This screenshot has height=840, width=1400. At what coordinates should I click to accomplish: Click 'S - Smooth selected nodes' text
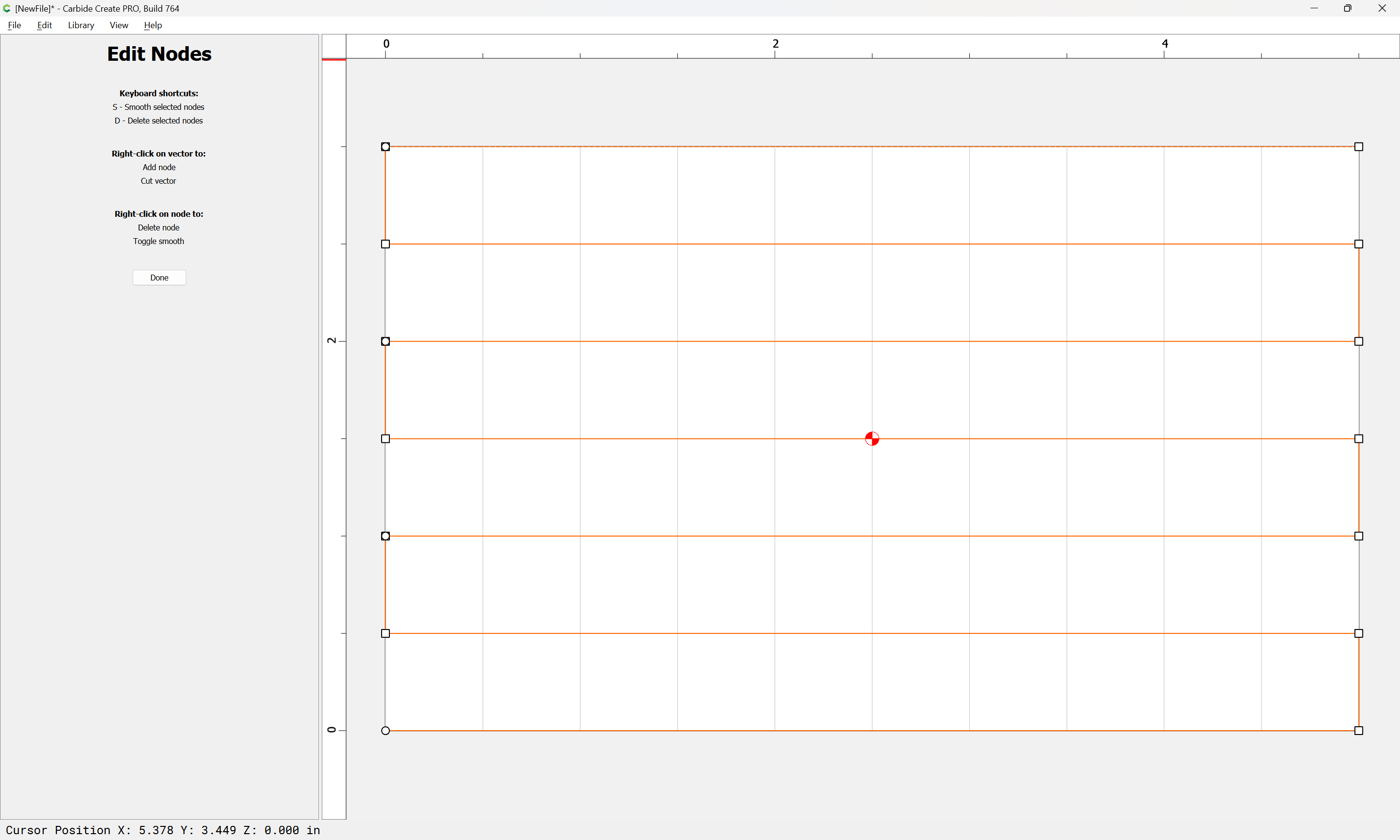coord(158,107)
